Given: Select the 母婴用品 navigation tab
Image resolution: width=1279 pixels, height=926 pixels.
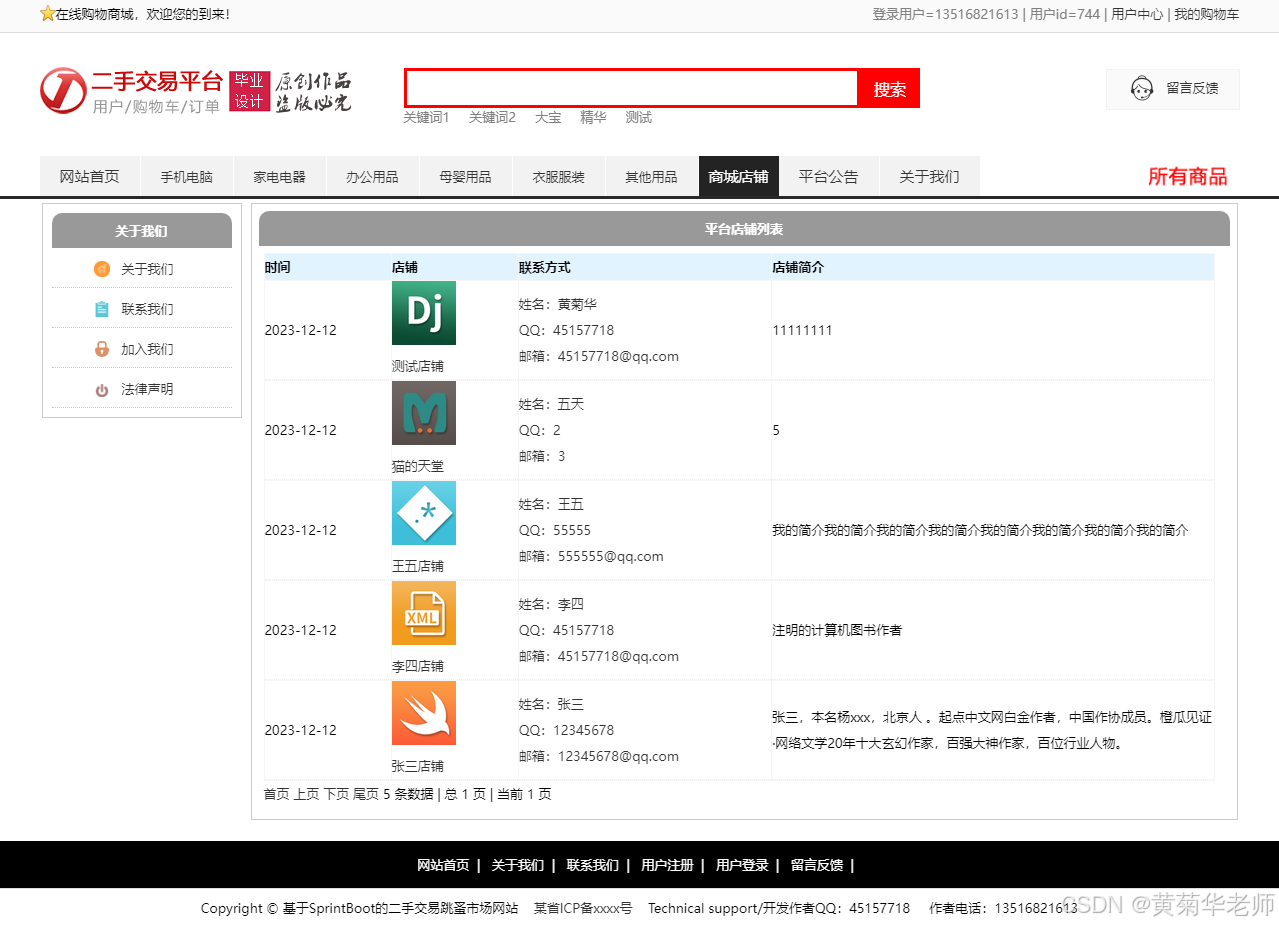Looking at the screenshot, I should click(465, 175).
